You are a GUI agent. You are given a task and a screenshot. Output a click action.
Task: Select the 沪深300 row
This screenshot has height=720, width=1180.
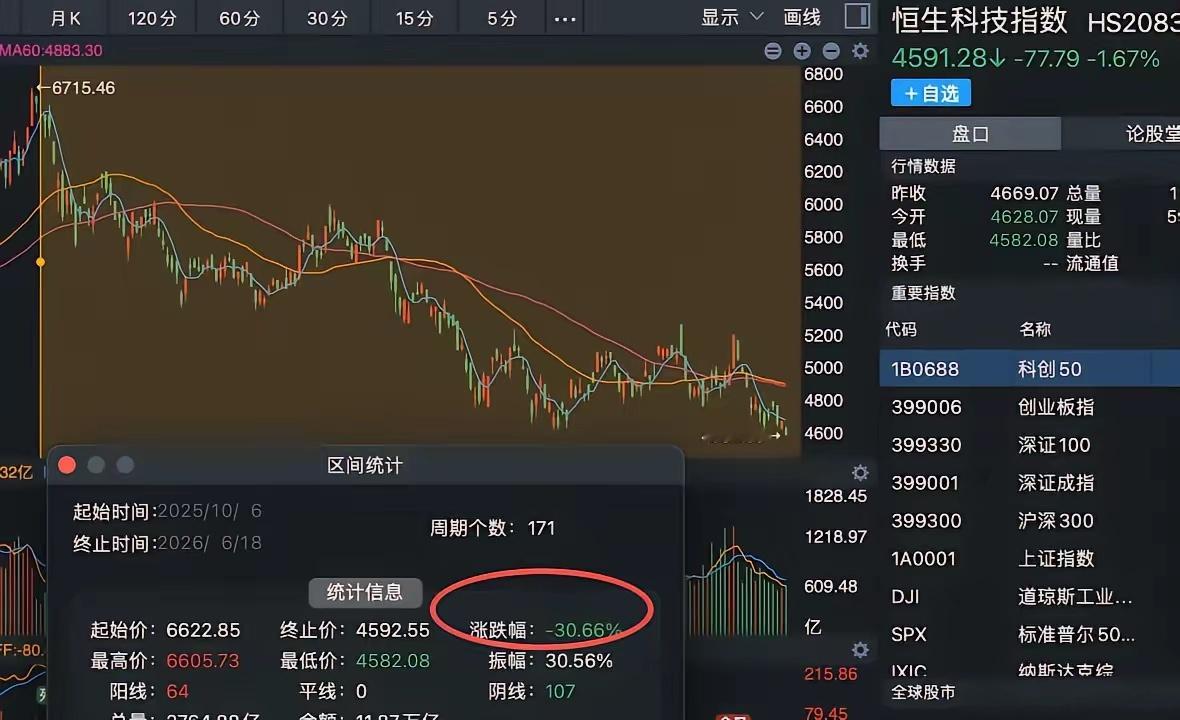(x=1029, y=521)
